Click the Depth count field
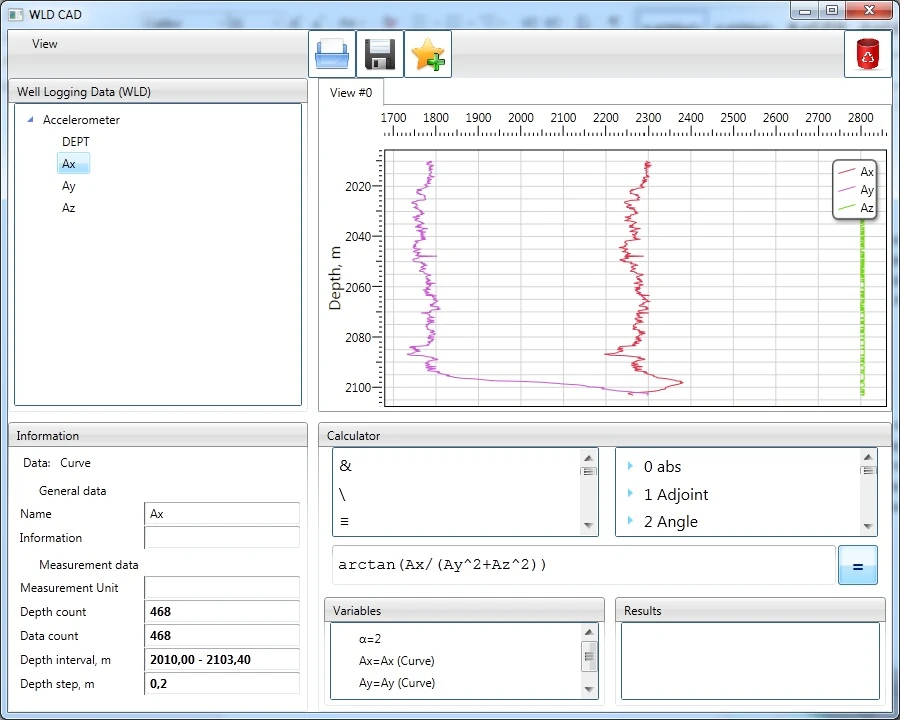This screenshot has width=900, height=720. (222, 611)
